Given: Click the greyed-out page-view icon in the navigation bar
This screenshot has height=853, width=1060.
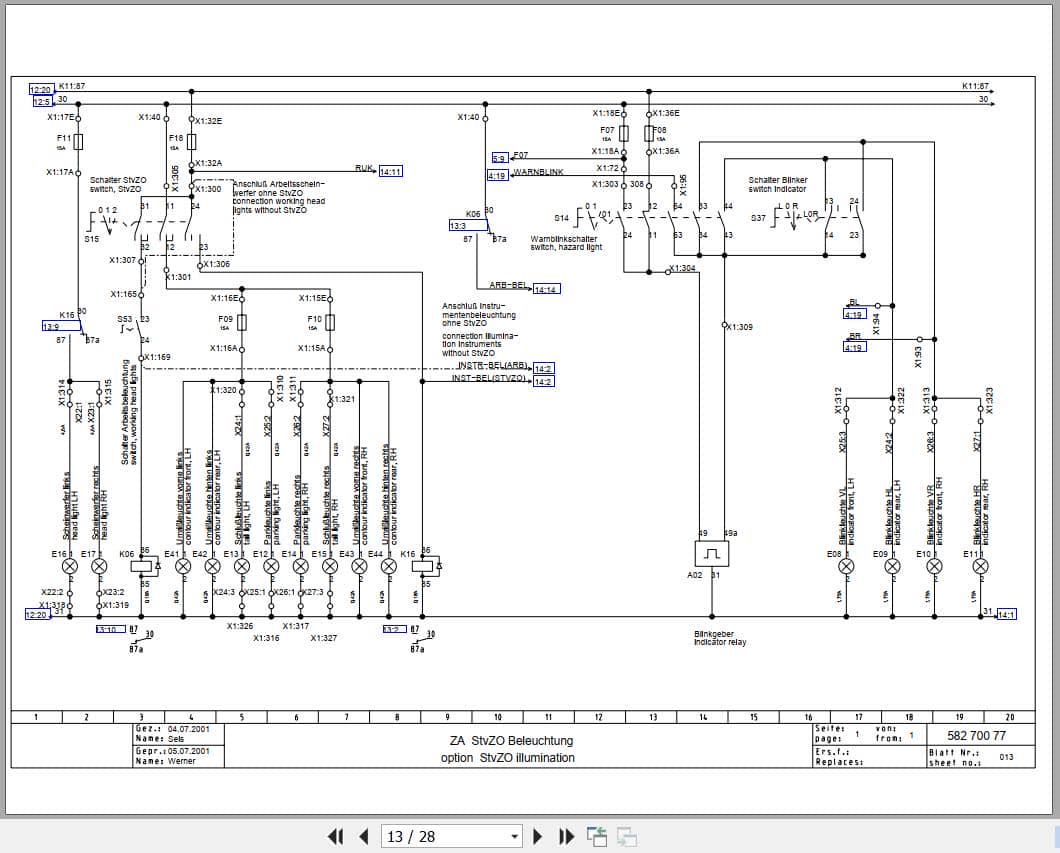Looking at the screenshot, I should pyautogui.click(x=627, y=837).
